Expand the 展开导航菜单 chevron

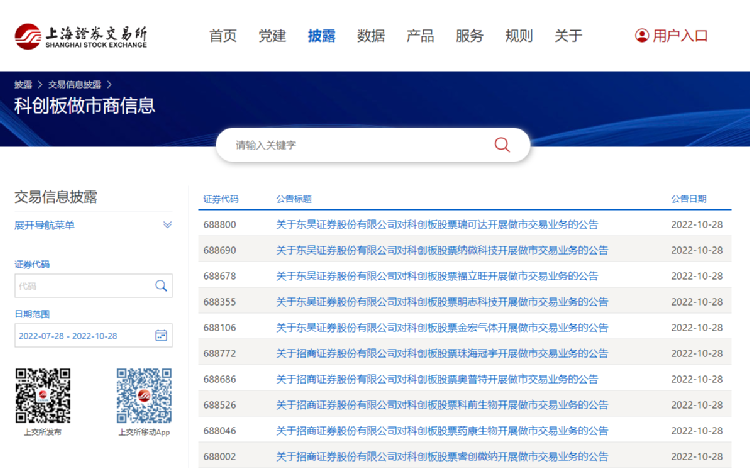167,225
